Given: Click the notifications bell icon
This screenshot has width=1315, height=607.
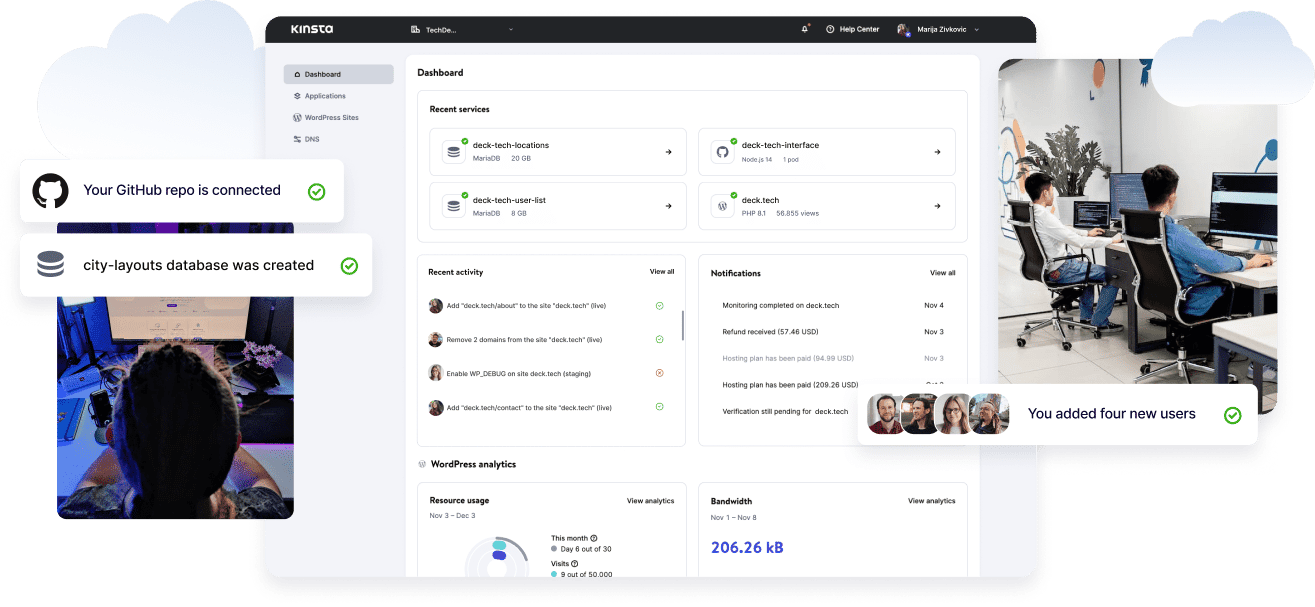Looking at the screenshot, I should tap(805, 29).
